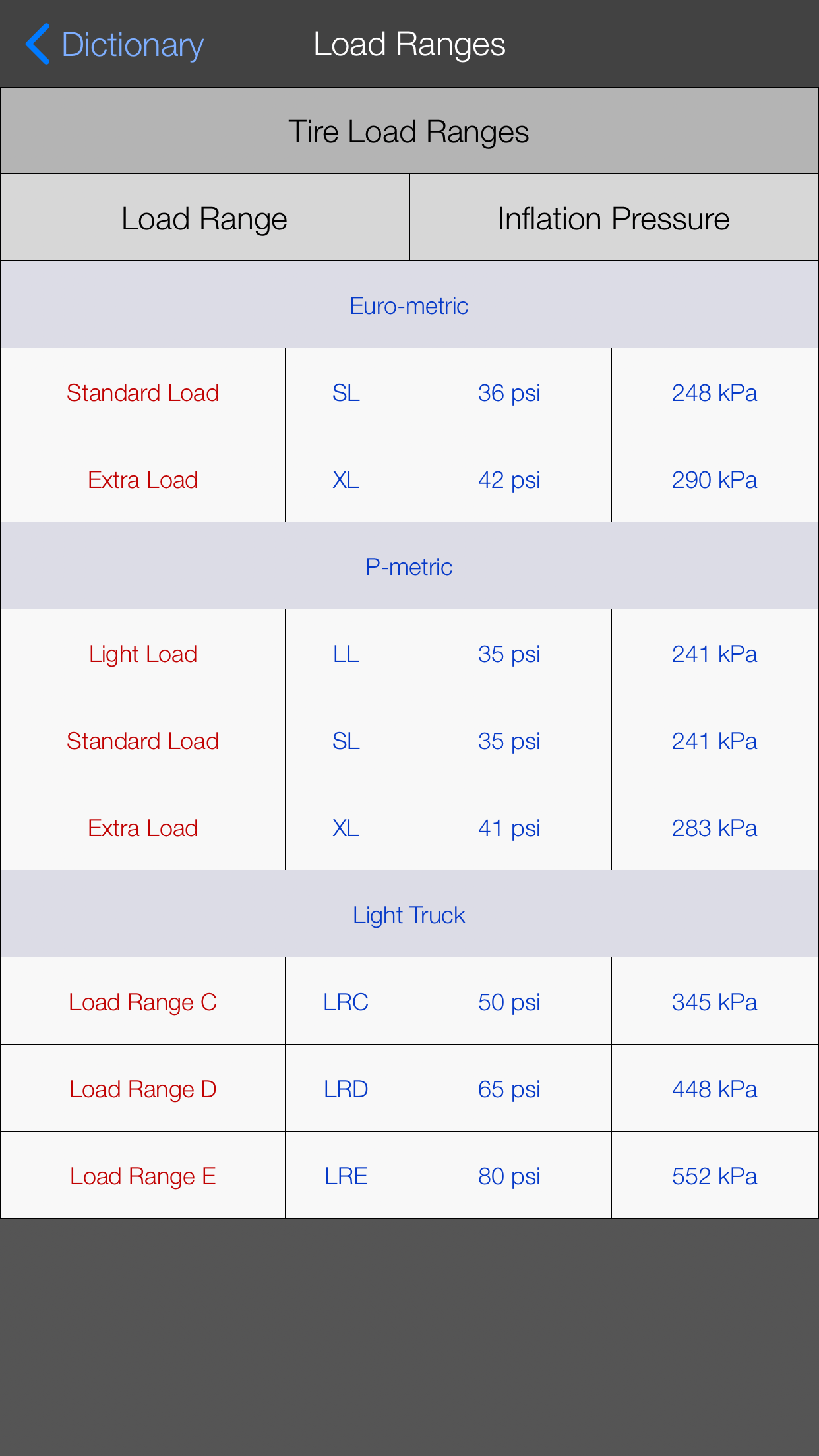The width and height of the screenshot is (819, 1456).
Task: Tap the LRD cell for Load Range D
Action: click(345, 1089)
